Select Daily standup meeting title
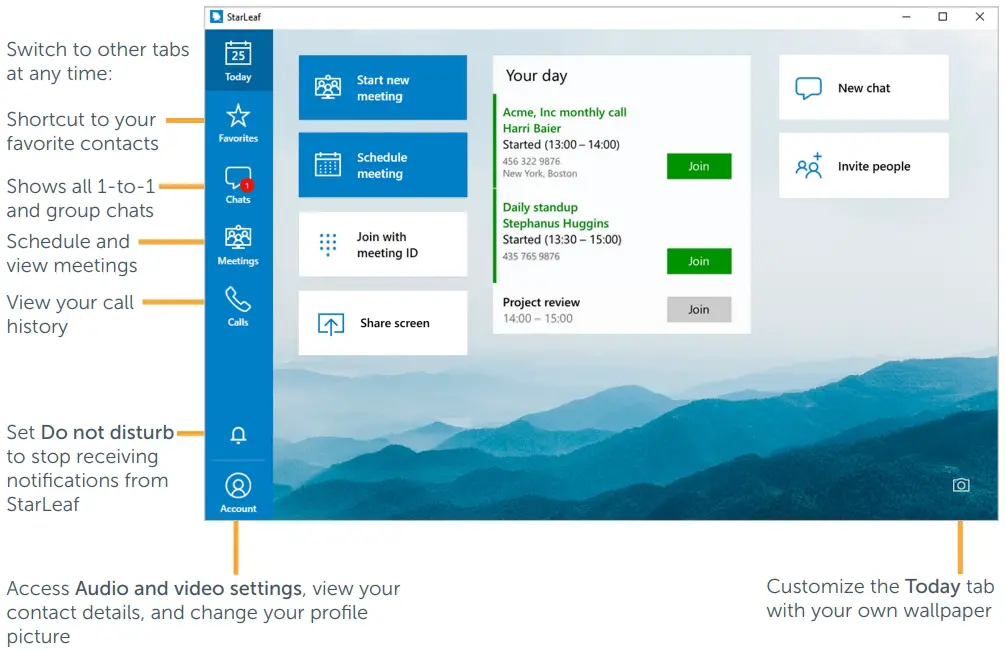The height and width of the screenshot is (650, 1005). (x=540, y=207)
